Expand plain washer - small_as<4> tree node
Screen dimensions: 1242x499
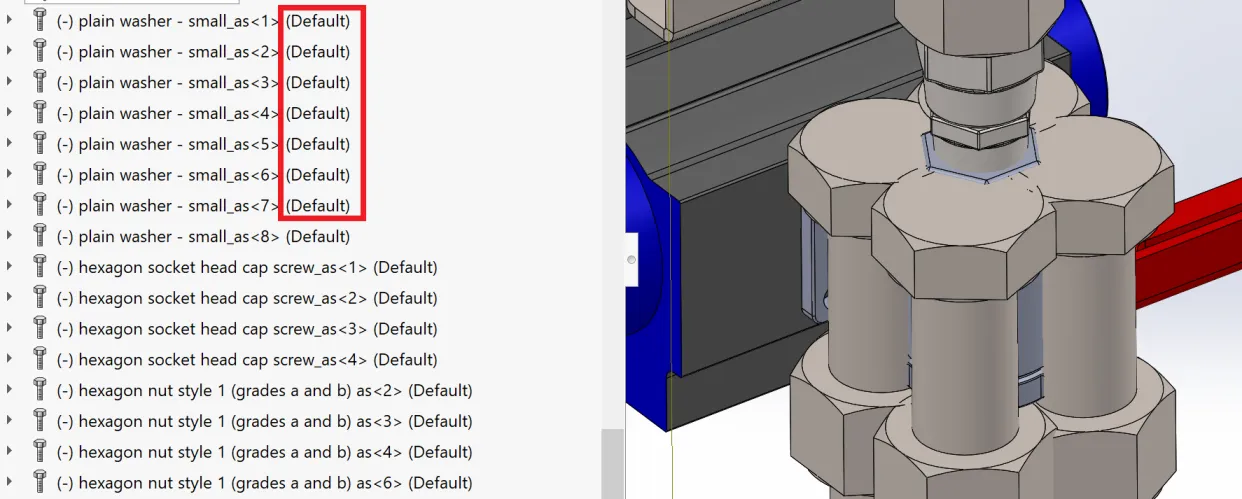click(10, 113)
